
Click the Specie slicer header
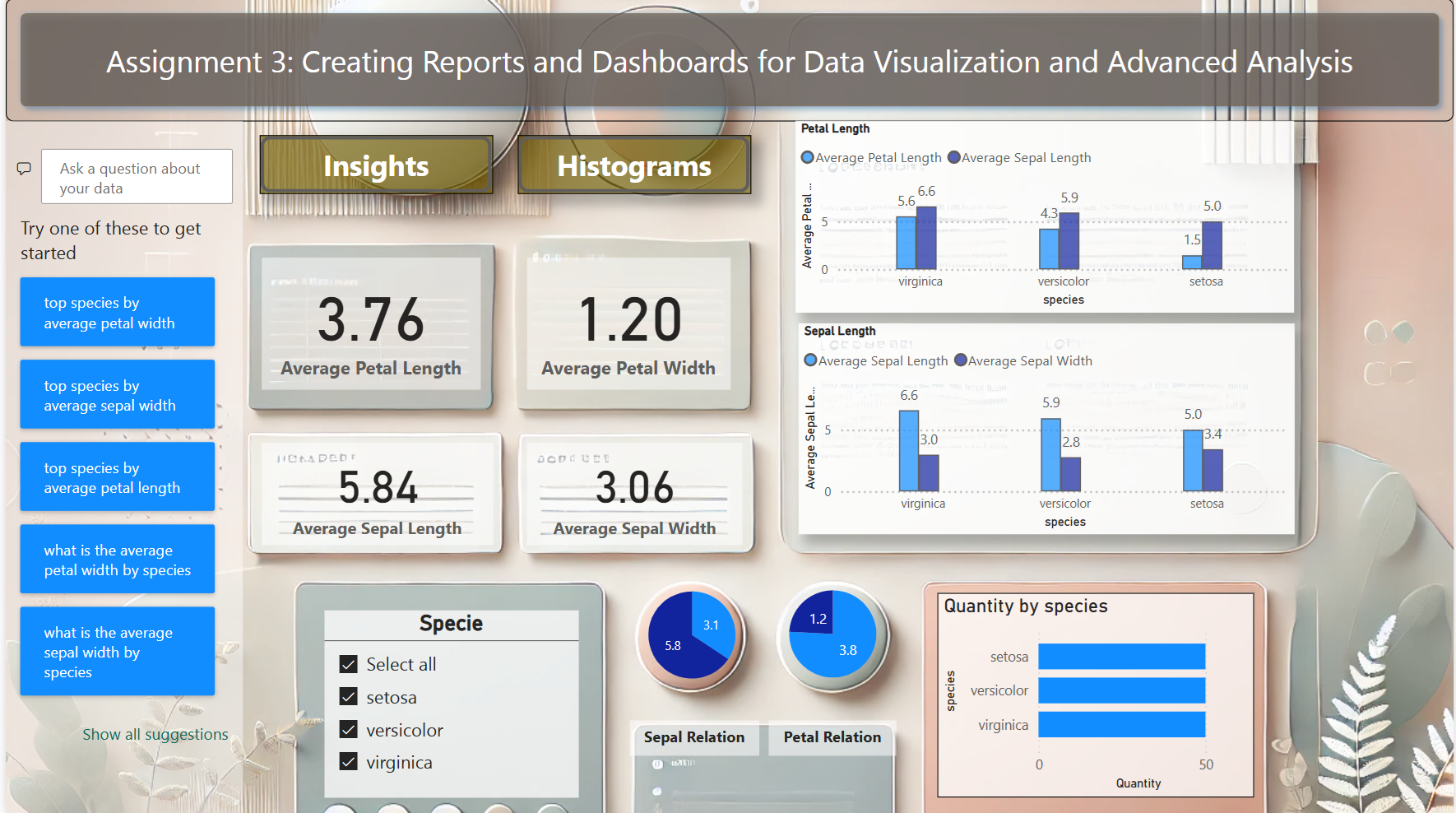point(451,624)
